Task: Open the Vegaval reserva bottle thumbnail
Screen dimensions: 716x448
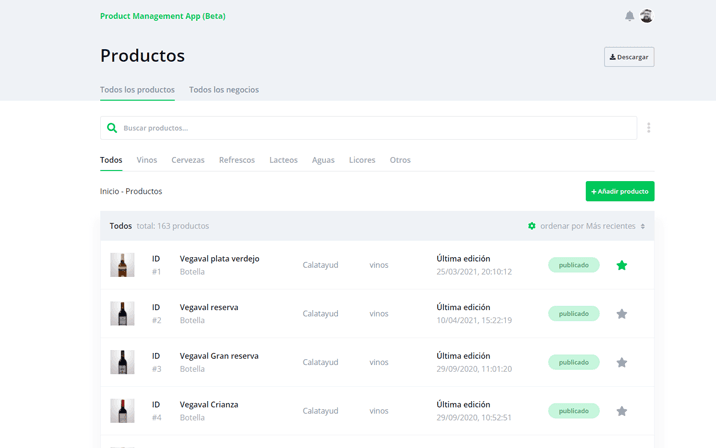Action: pyautogui.click(x=122, y=314)
